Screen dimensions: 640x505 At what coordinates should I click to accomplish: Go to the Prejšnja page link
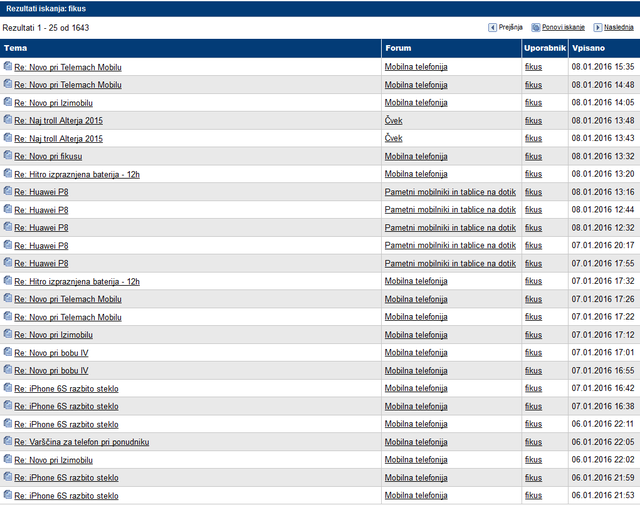pyautogui.click(x=510, y=27)
